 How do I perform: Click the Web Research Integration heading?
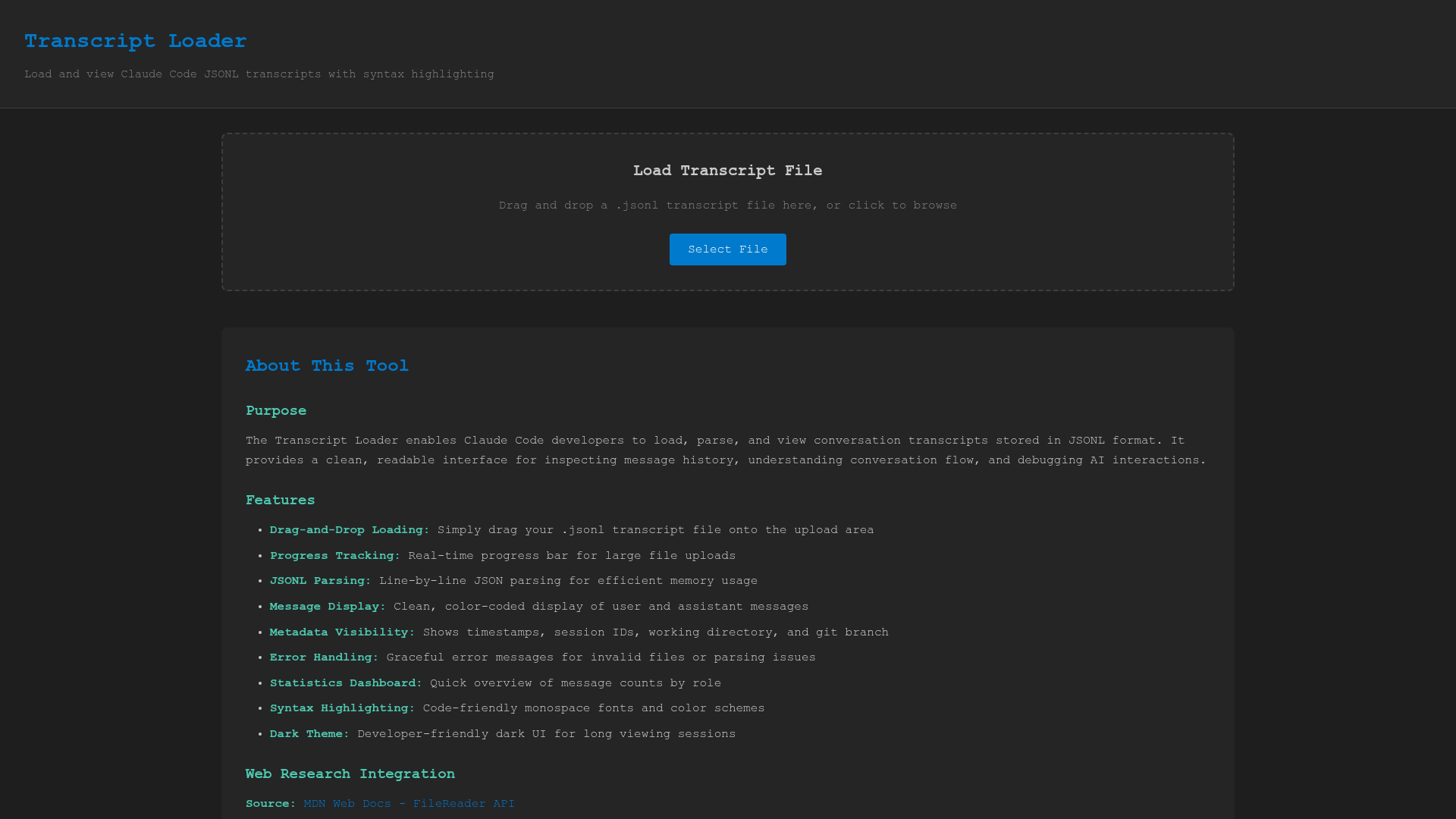[350, 773]
